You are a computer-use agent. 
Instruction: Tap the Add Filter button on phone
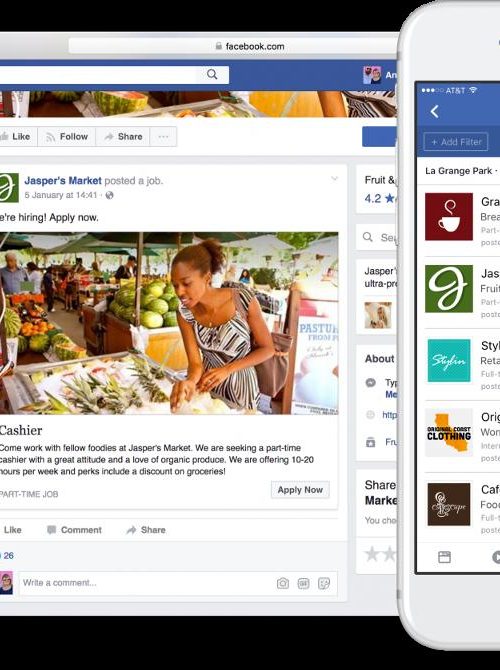pyautogui.click(x=456, y=142)
